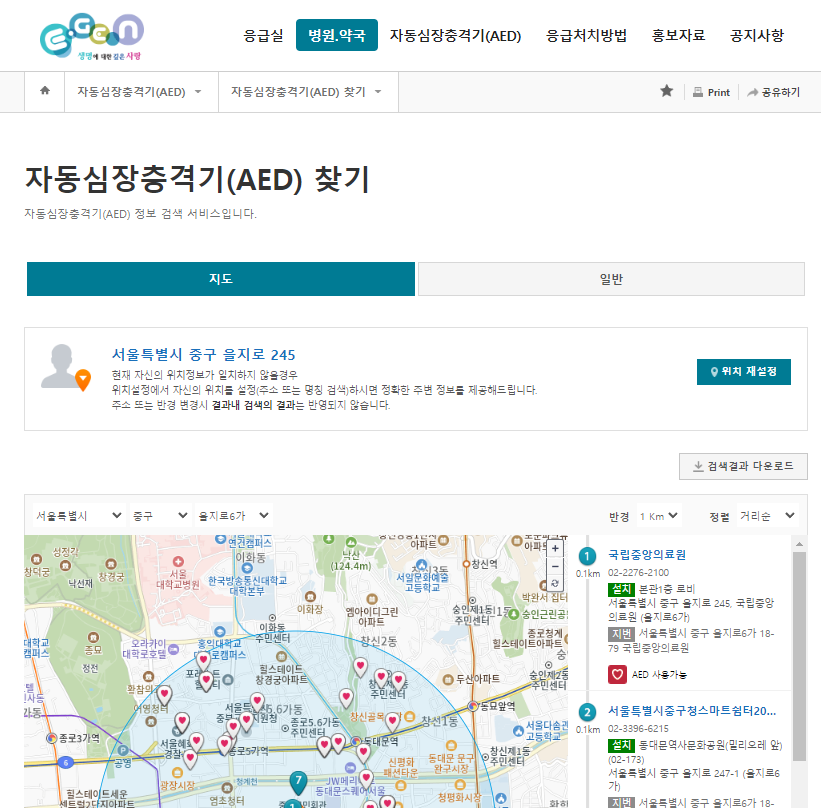
Task: Click the 두산아파트 map marker icon
Action: pyautogui.click(x=448, y=680)
